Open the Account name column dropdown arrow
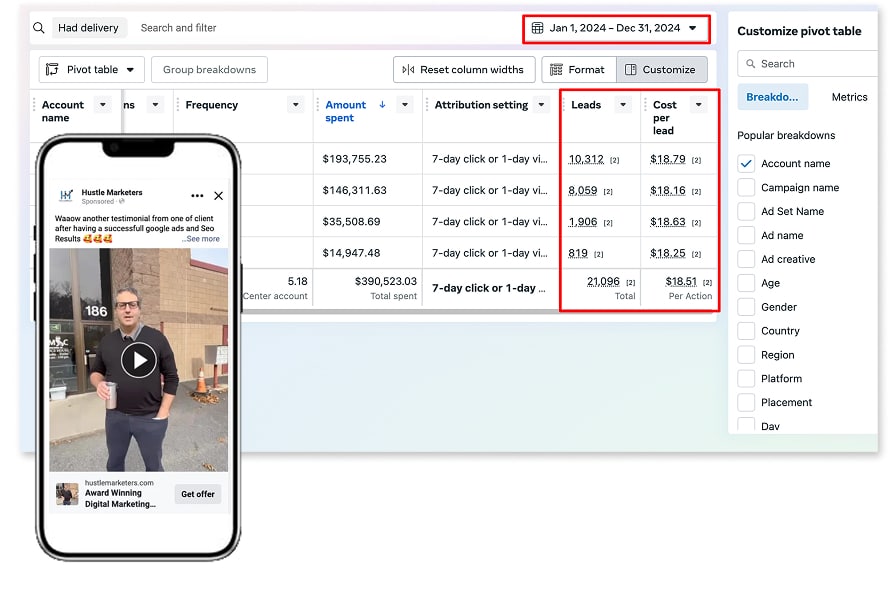The image size is (890, 591). [103, 104]
